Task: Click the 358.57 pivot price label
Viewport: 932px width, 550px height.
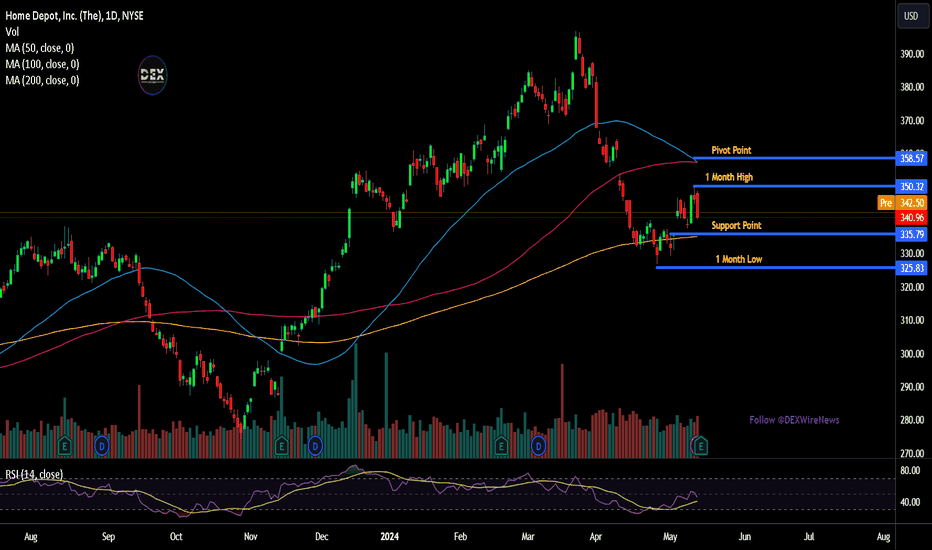Action: (912, 158)
